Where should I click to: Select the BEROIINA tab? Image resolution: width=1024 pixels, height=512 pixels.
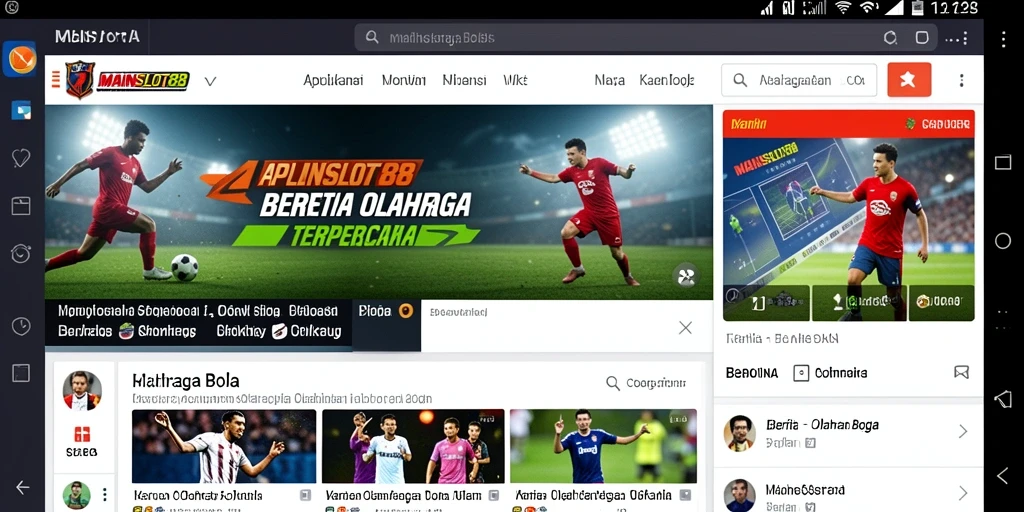(x=752, y=373)
